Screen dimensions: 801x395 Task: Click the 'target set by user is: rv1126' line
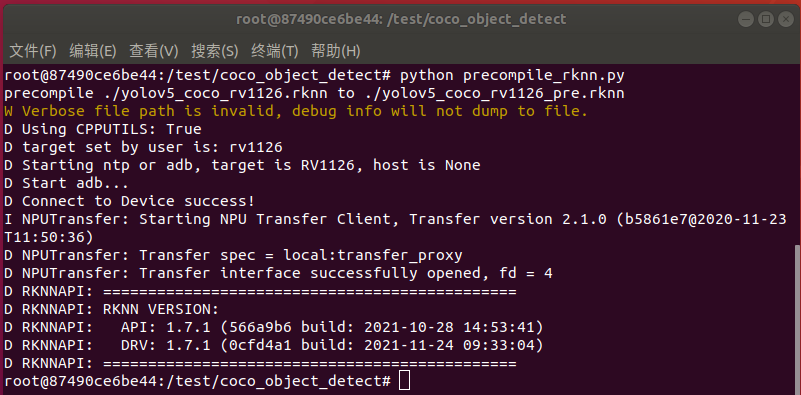(x=143, y=148)
